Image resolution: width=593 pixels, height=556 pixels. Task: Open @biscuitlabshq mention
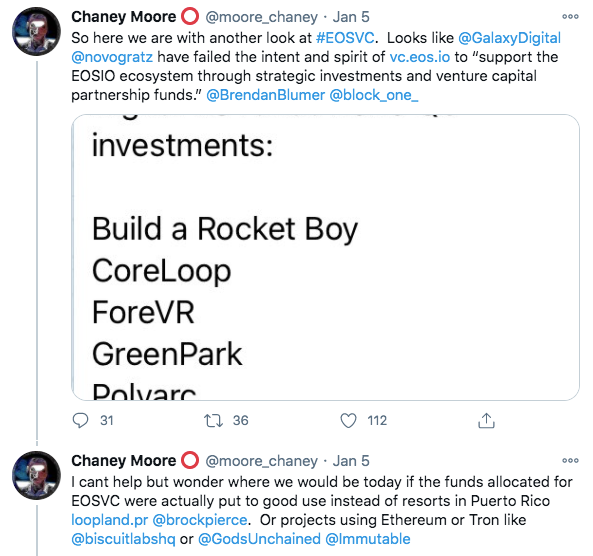[x=123, y=539]
